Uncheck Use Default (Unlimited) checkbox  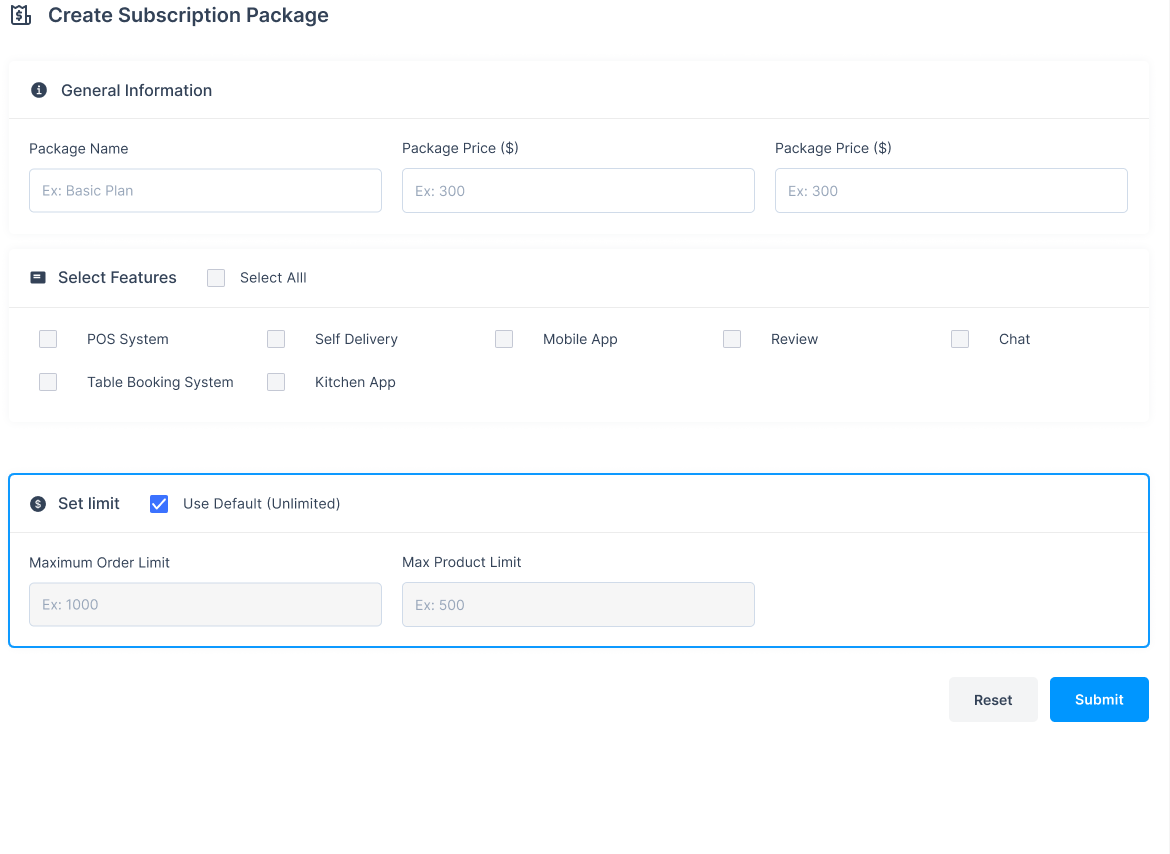pyautogui.click(x=159, y=504)
